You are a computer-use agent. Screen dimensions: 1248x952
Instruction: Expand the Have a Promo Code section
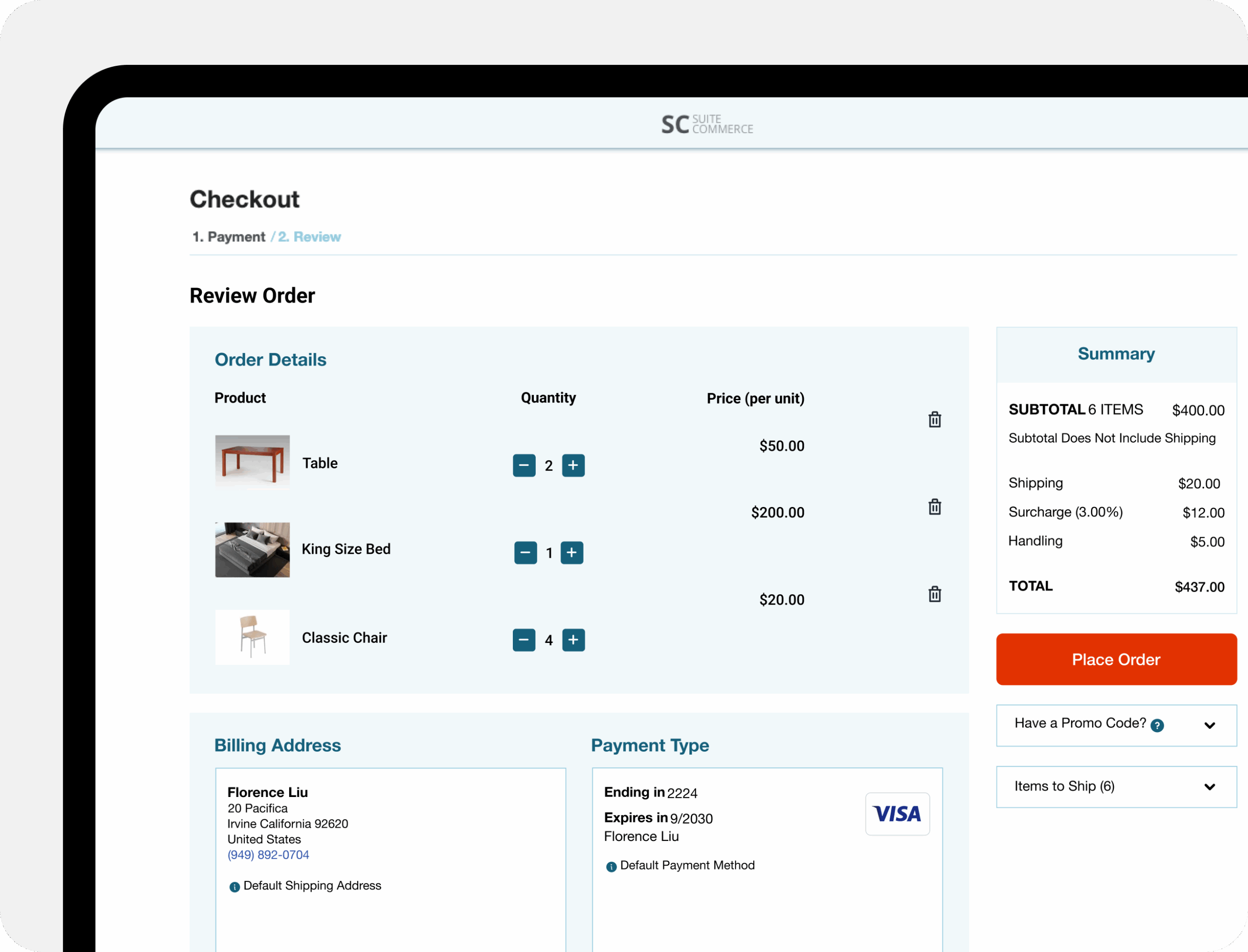coord(1116,725)
